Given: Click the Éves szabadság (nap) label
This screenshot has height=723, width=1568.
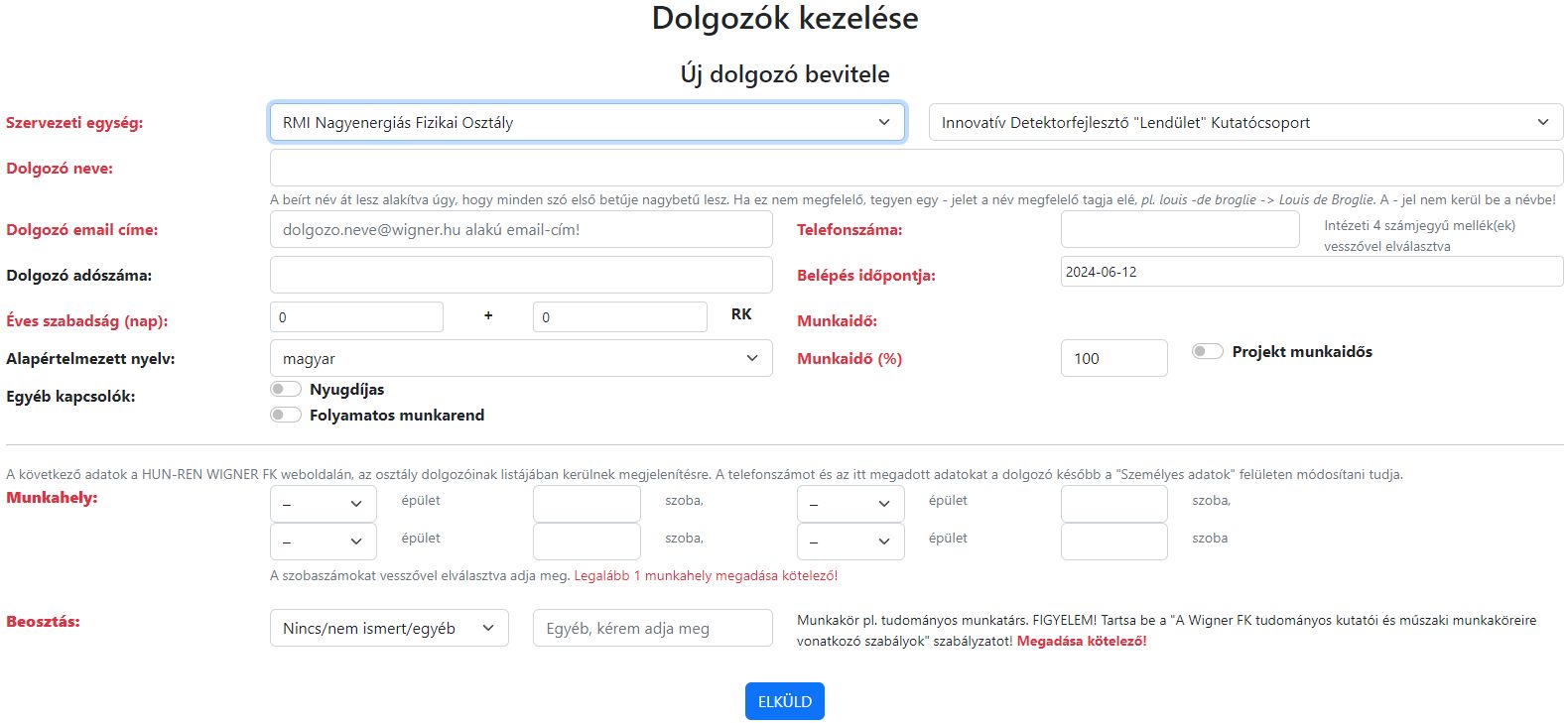Looking at the screenshot, I should [86, 321].
